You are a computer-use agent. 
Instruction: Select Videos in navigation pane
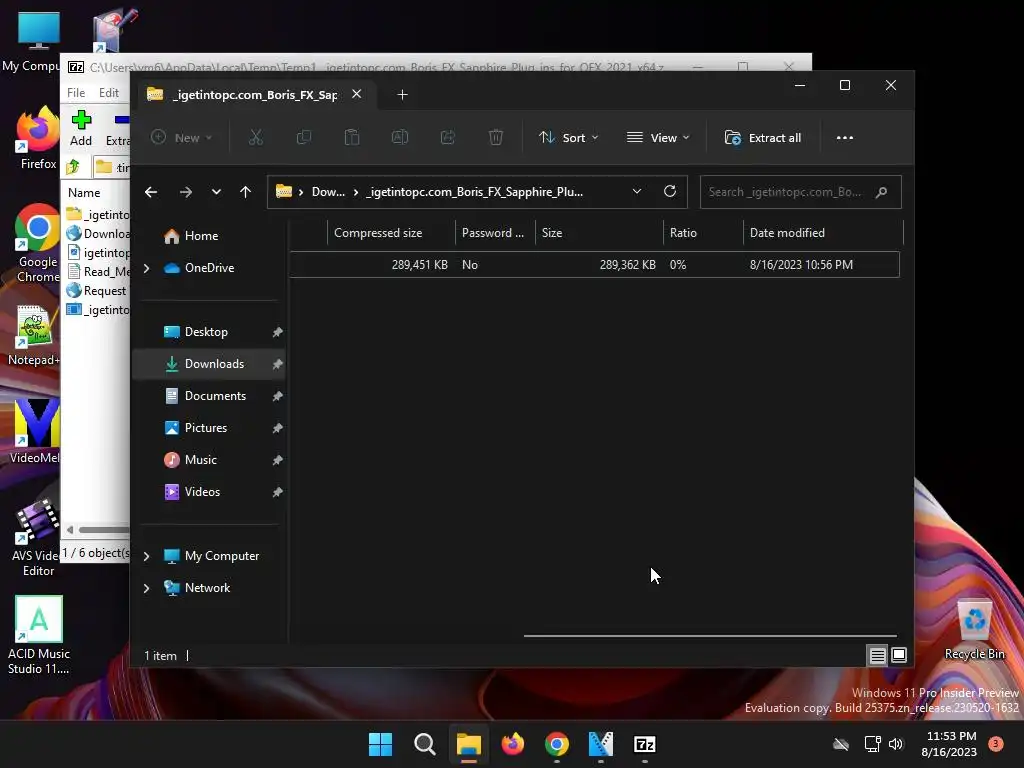(x=202, y=492)
